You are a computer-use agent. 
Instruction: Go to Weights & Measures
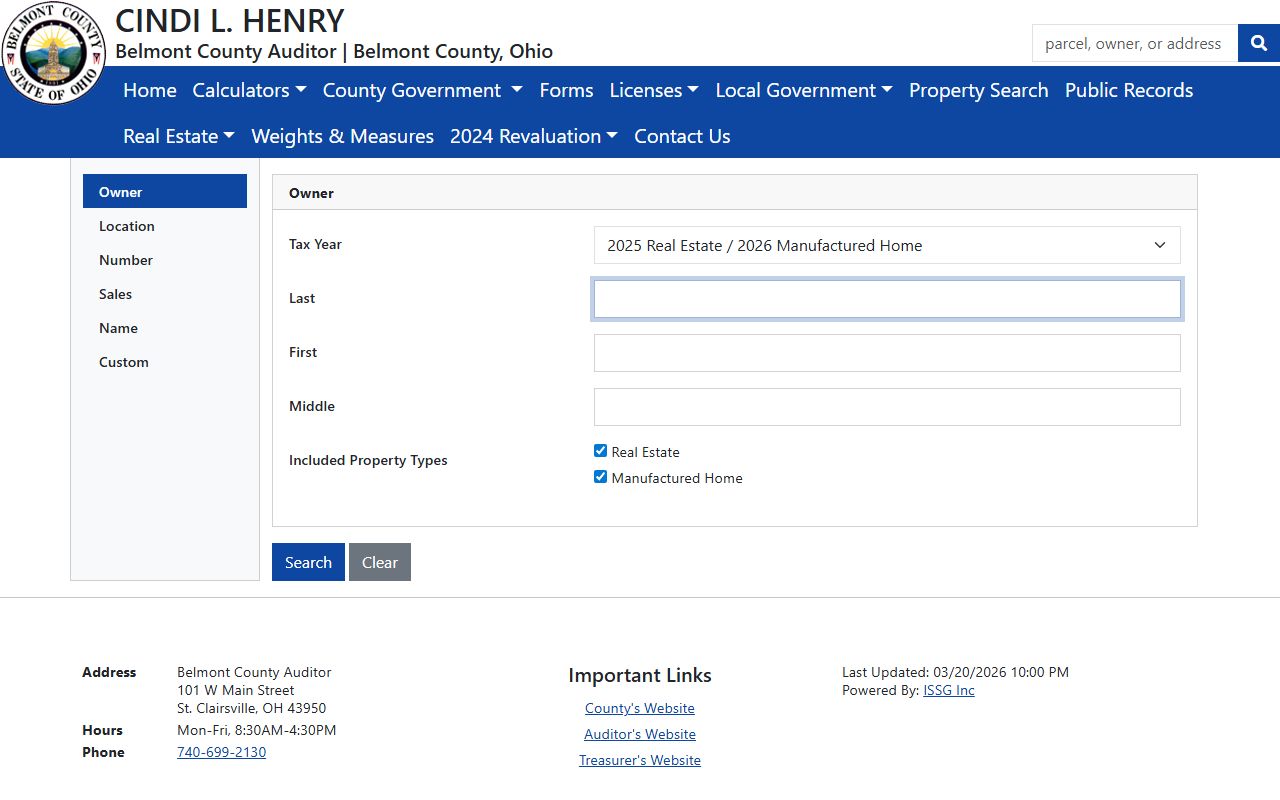pyautogui.click(x=343, y=136)
